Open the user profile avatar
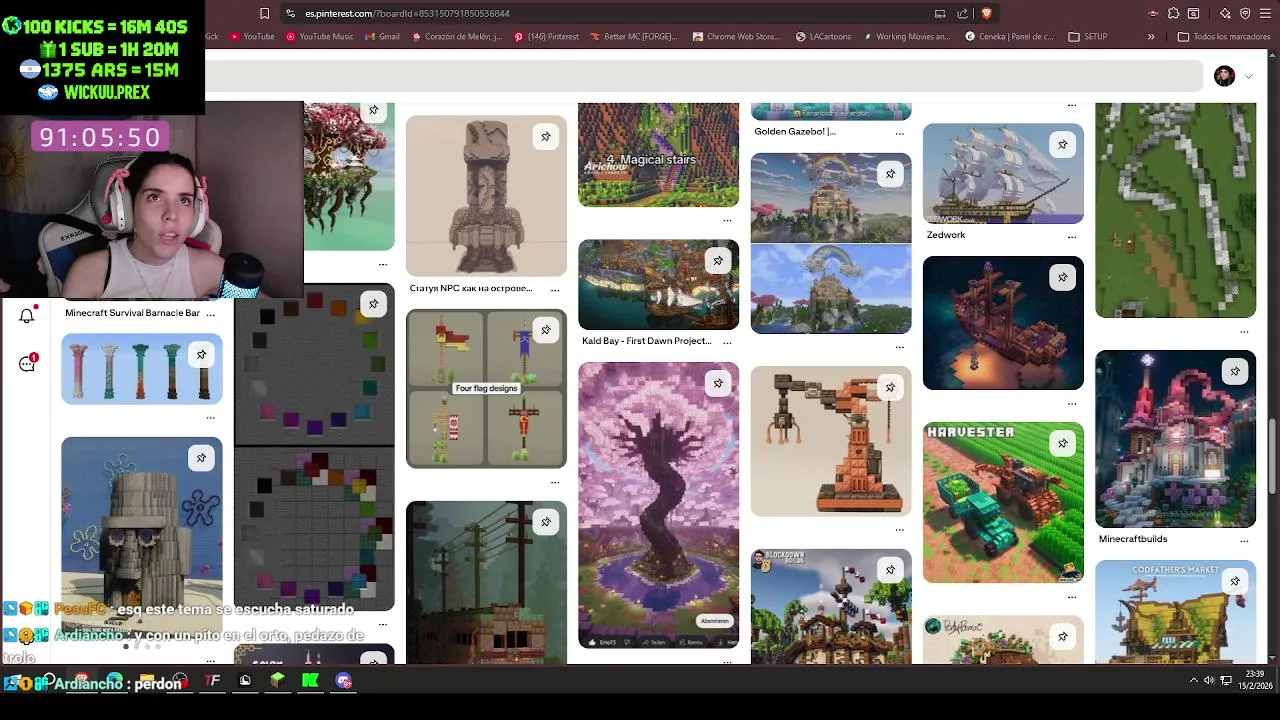This screenshot has width=1280, height=720. click(1224, 77)
